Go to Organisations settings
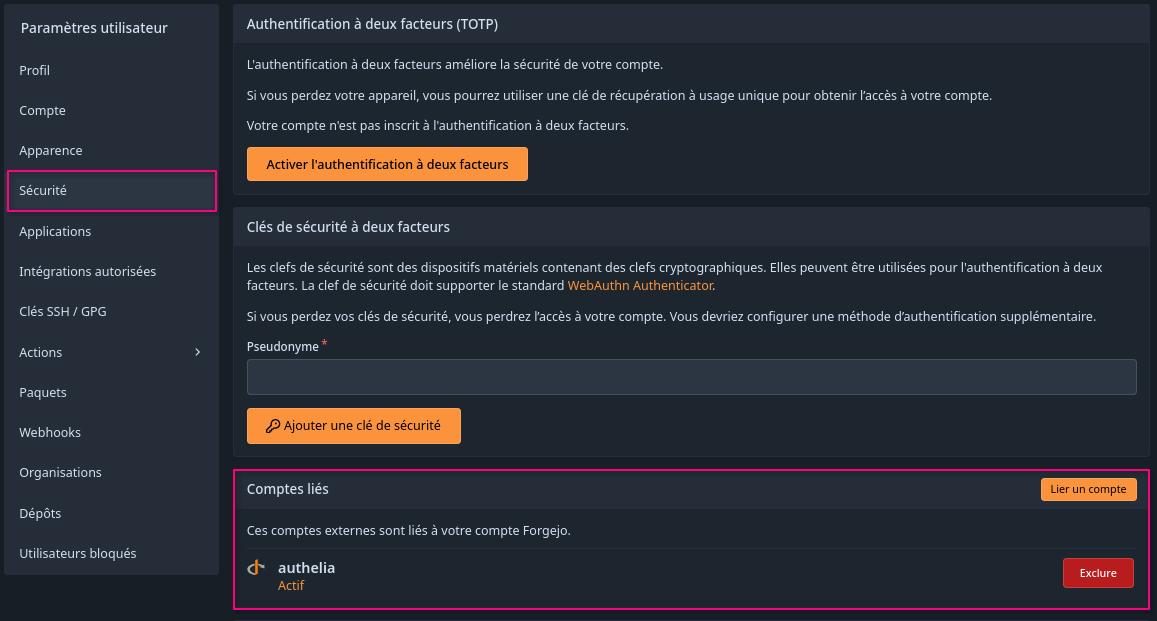Screen dimensions: 1157x621 [x=111, y=472]
